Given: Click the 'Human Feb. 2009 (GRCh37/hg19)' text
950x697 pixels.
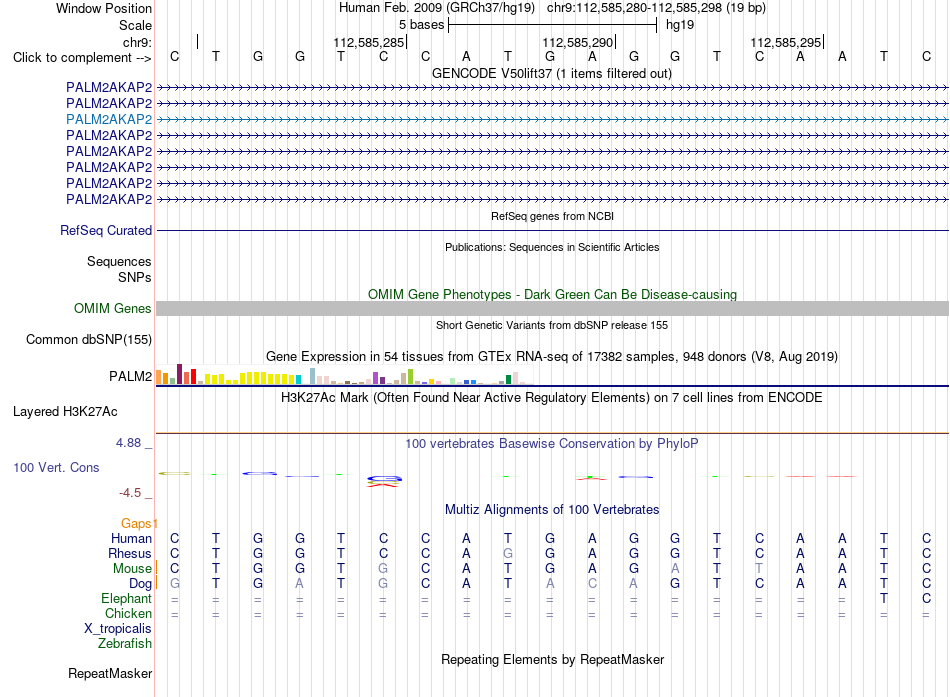Looking at the screenshot, I should tap(437, 8).
